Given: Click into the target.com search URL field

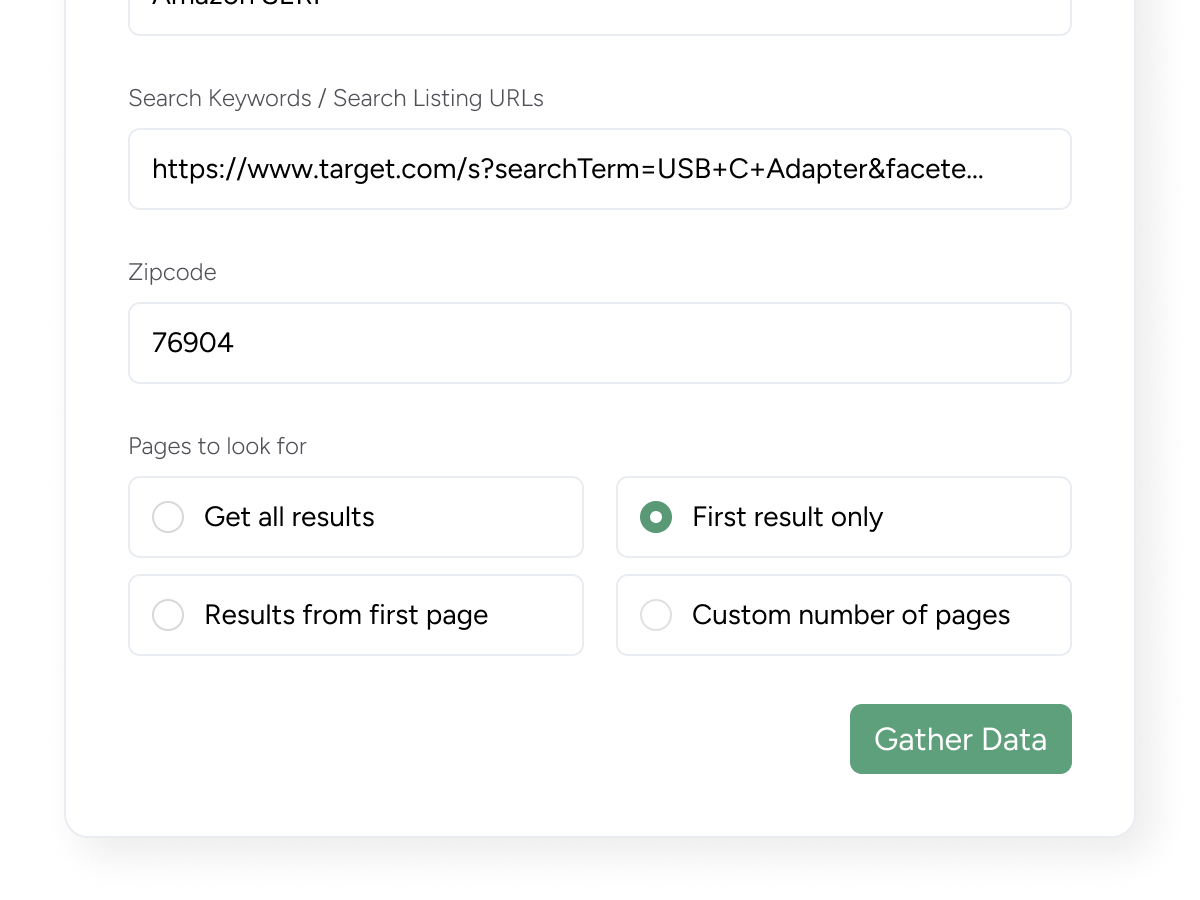Looking at the screenshot, I should pyautogui.click(x=600, y=169).
